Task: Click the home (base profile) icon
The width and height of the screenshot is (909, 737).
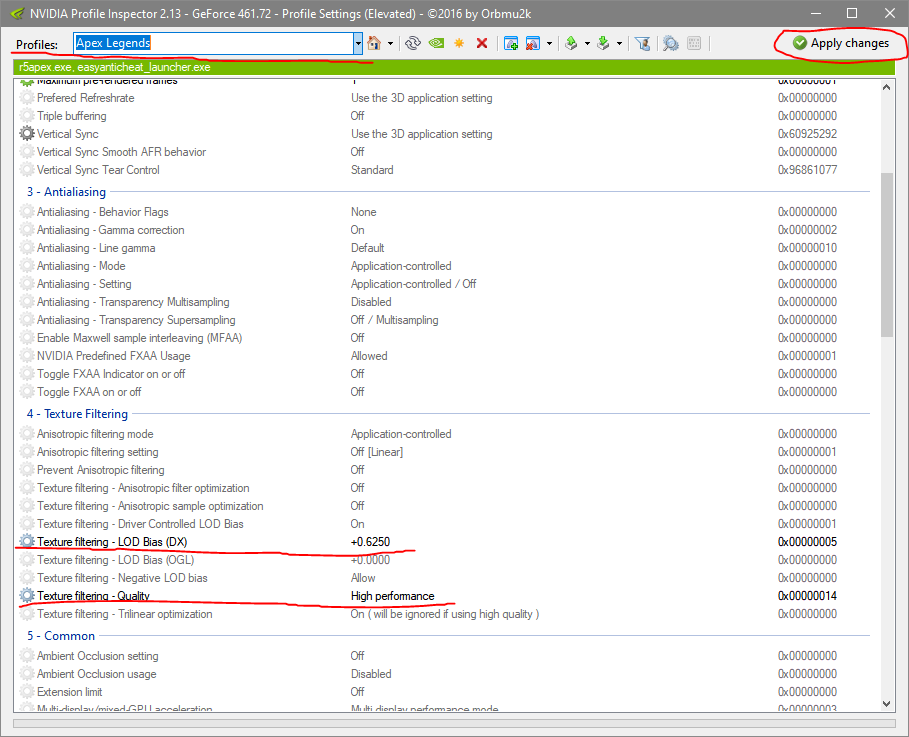Action: click(x=374, y=43)
